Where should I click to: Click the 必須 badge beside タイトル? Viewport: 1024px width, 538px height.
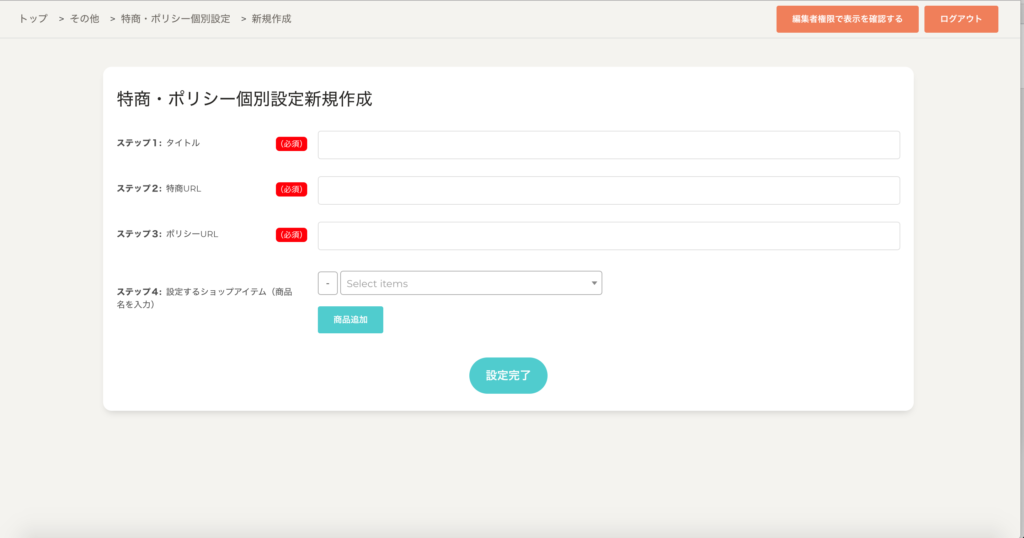pos(291,144)
